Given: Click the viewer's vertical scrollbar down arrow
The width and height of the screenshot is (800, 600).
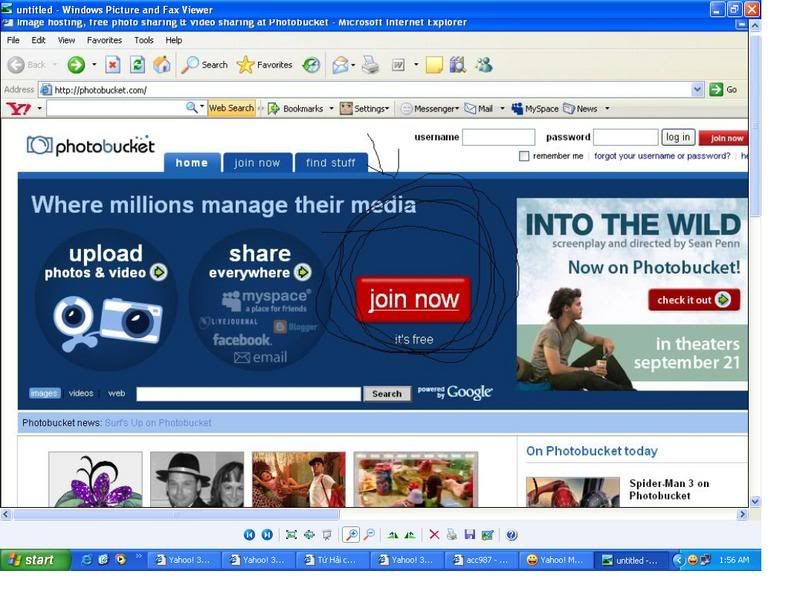Looking at the screenshot, I should point(755,502).
